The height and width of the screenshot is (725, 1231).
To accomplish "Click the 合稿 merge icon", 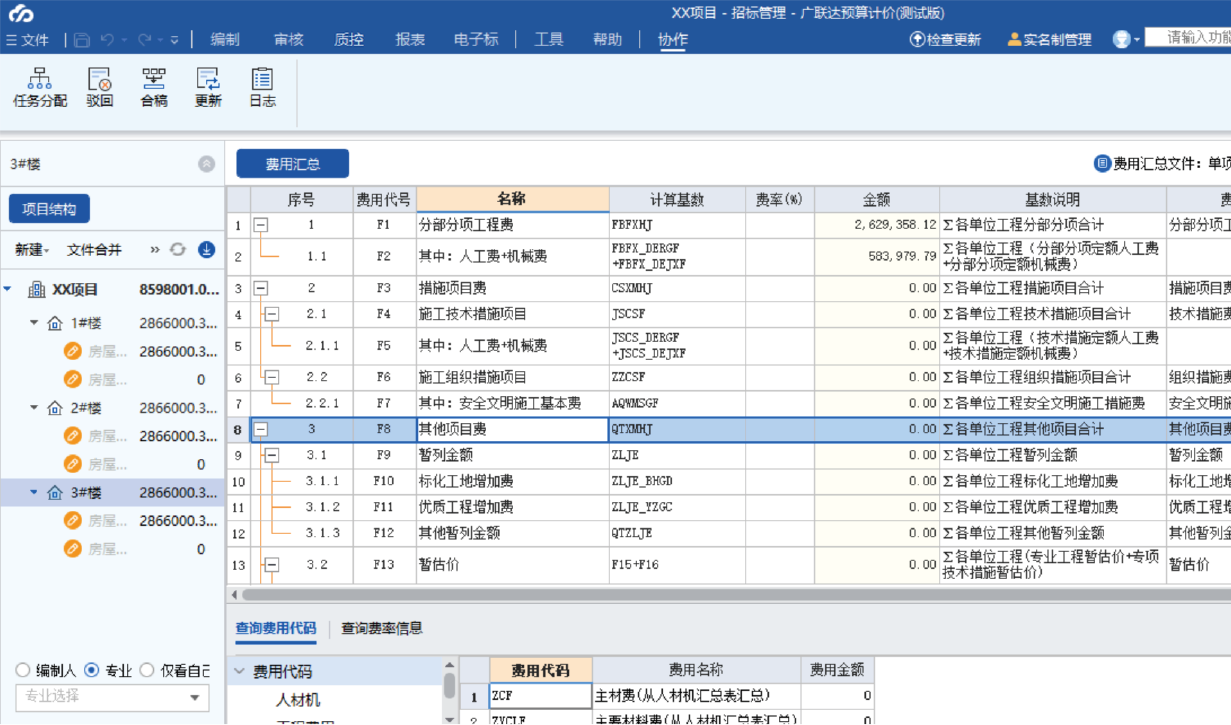I will pyautogui.click(x=154, y=79).
